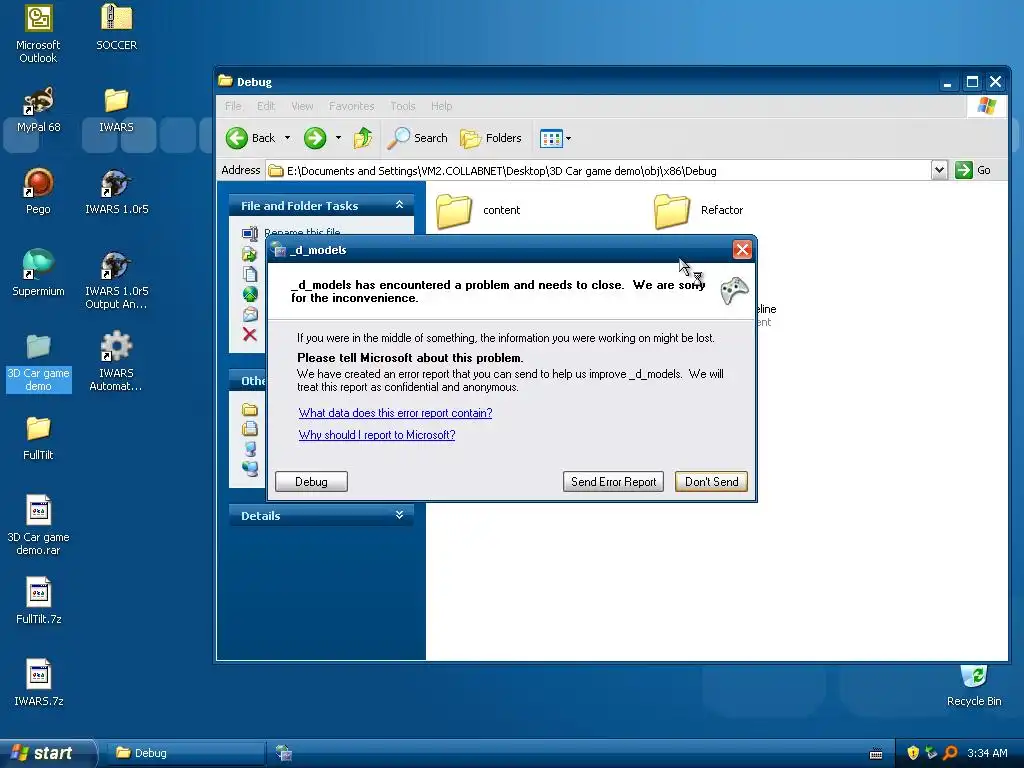Open the IWARS Automat... gear shortcut
Image resolution: width=1024 pixels, height=768 pixels.
[x=116, y=361]
